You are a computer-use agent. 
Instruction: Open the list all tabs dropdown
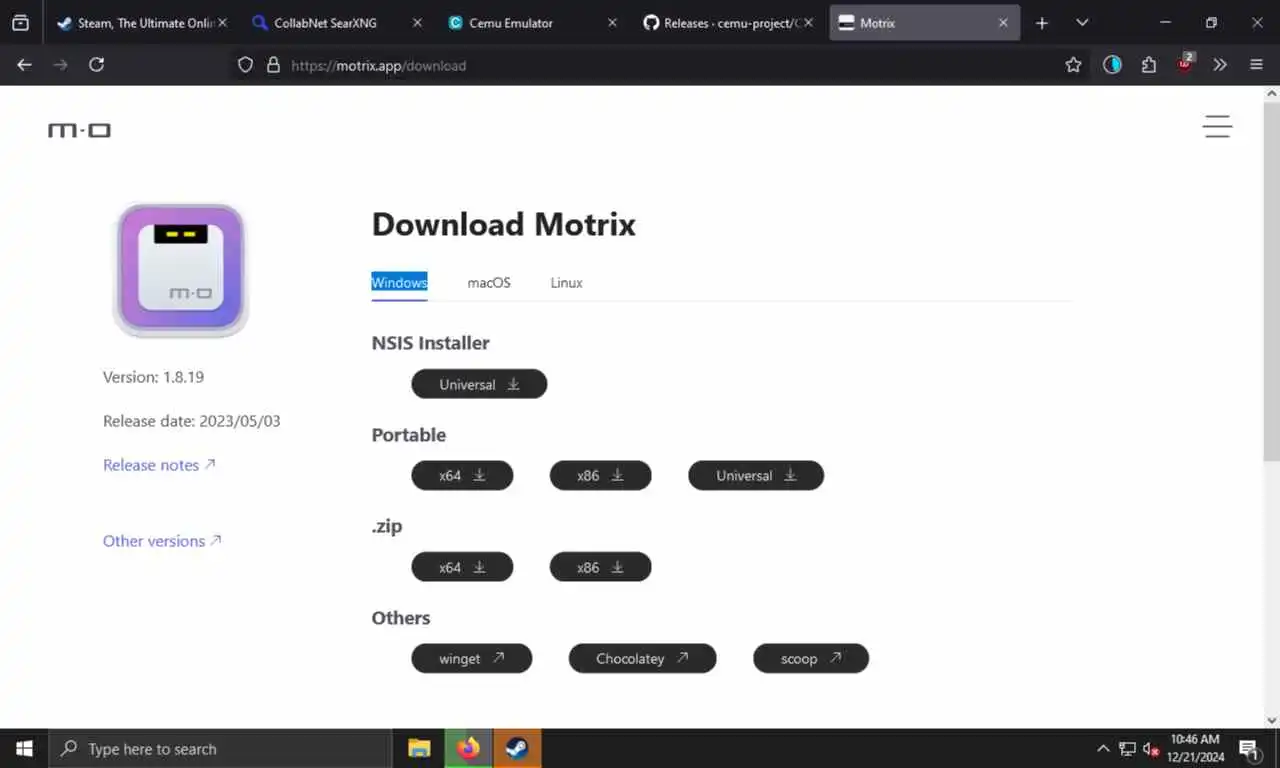pos(1082,23)
